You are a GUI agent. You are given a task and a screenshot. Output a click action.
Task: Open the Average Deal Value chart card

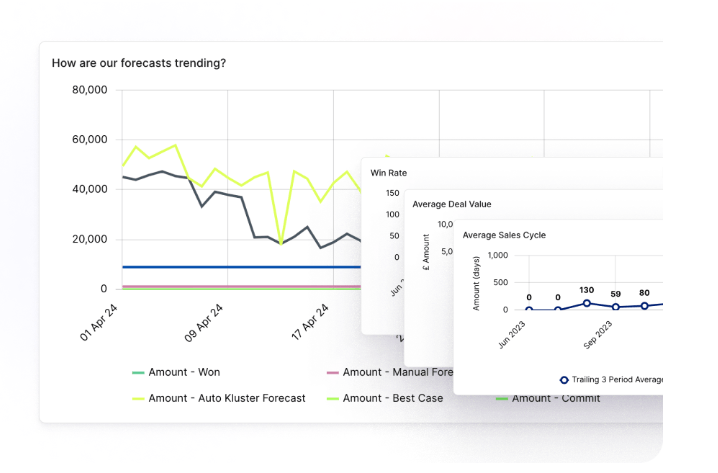pyautogui.click(x=451, y=204)
